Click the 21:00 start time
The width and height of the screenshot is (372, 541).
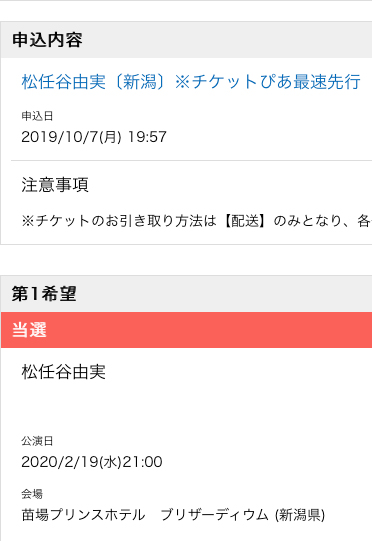pos(143,462)
